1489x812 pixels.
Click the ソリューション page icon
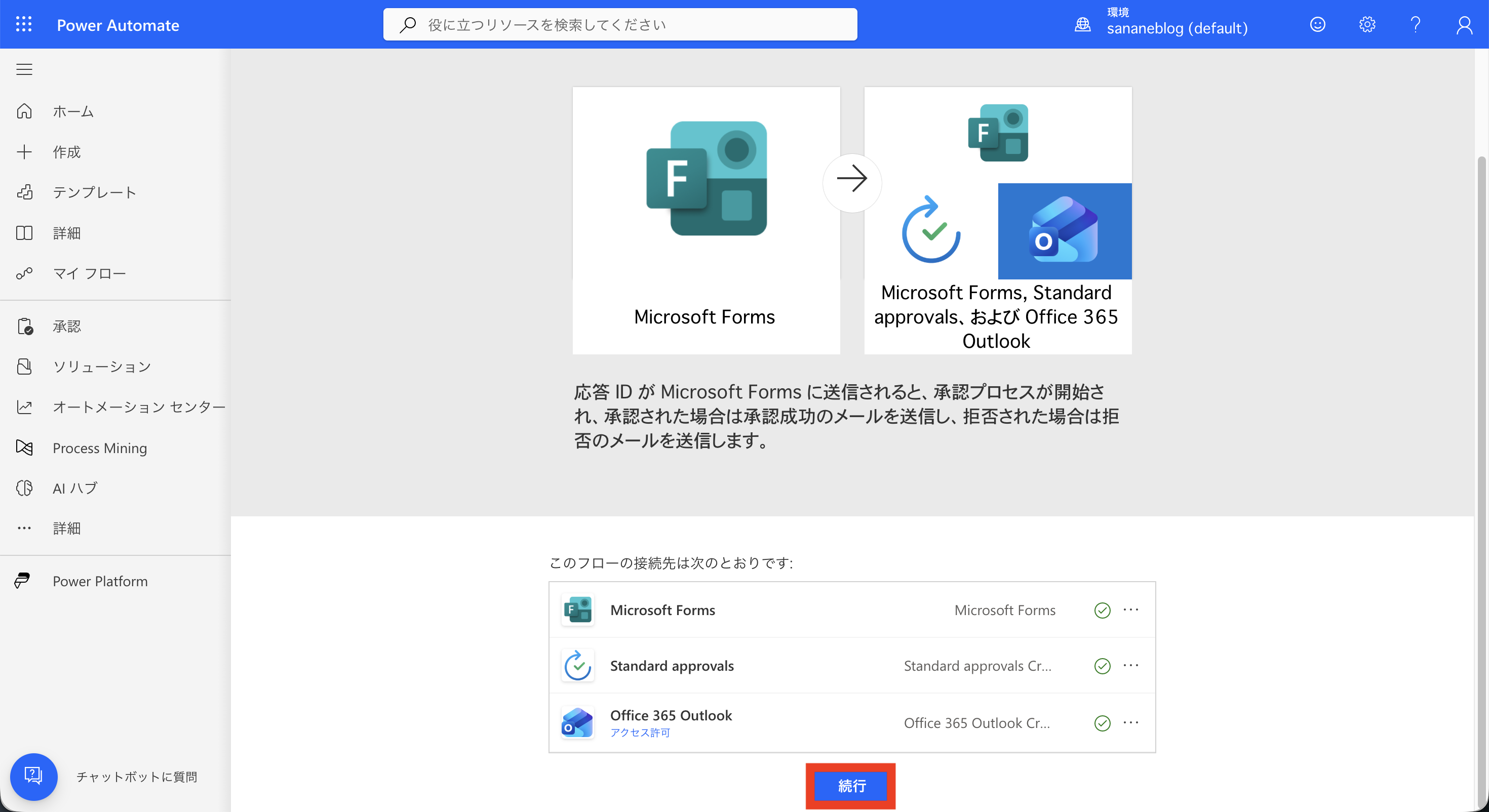(x=24, y=367)
